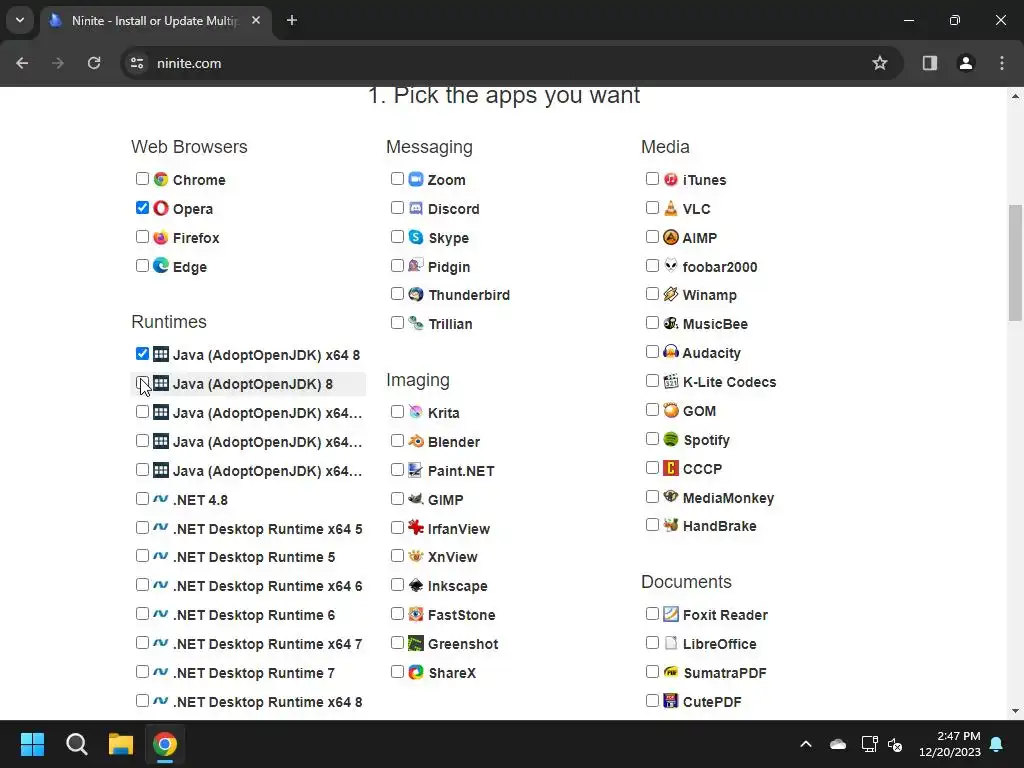The image size is (1024, 768).
Task: Click the HandBrake app icon
Action: (x=671, y=525)
